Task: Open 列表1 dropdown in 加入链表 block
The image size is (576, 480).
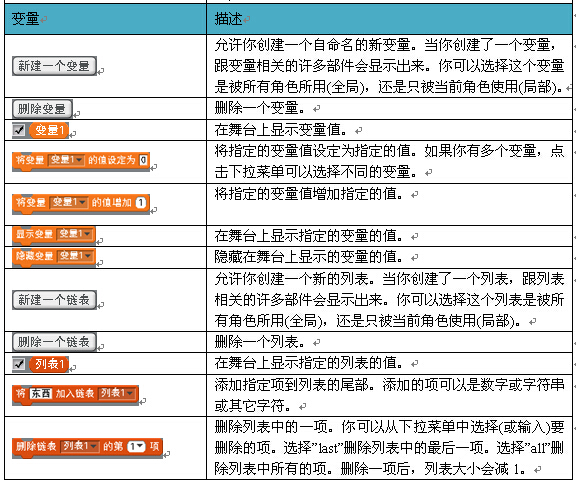Action: [117, 393]
